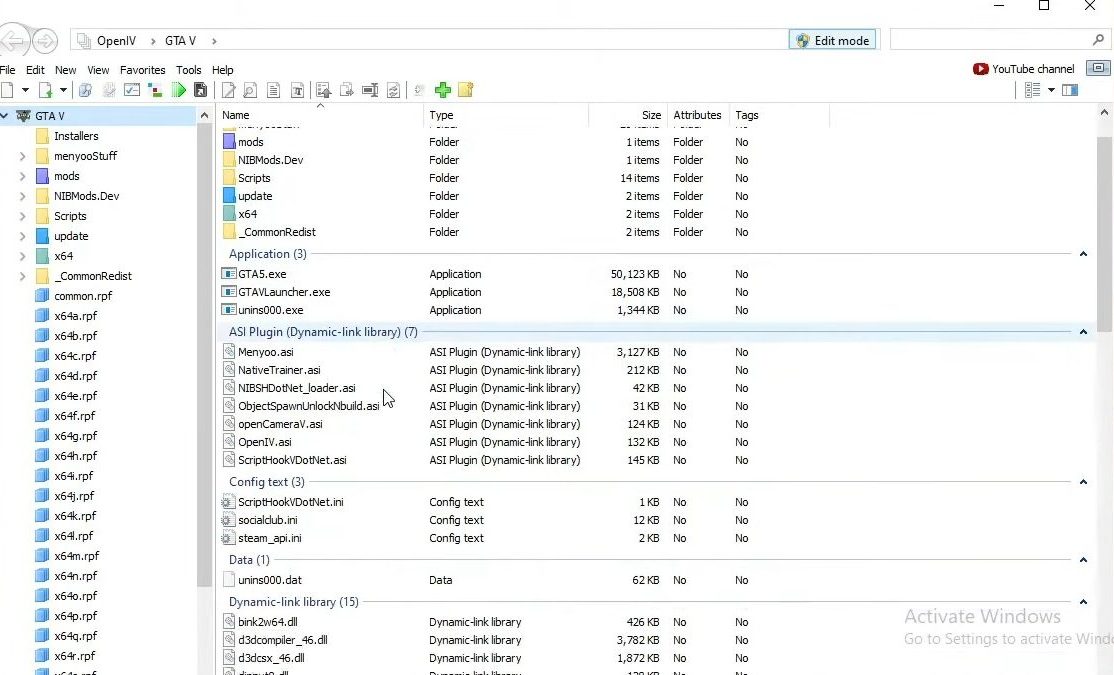This screenshot has height=675, width=1114.
Task: Click the blue overlapping pages toolbar icon
Action: 85,90
